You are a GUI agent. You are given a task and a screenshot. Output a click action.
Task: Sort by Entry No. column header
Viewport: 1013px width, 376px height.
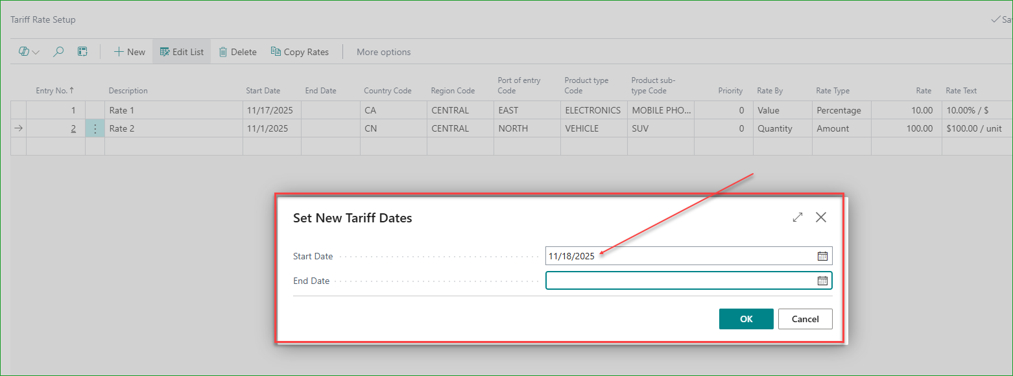55,90
